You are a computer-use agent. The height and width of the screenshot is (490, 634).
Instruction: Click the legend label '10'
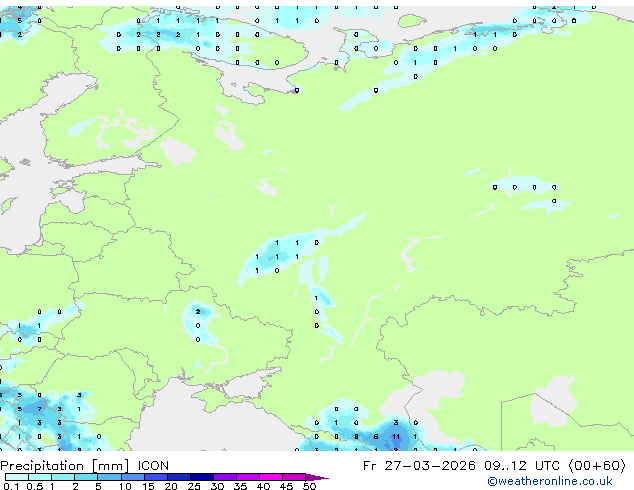click(125, 486)
